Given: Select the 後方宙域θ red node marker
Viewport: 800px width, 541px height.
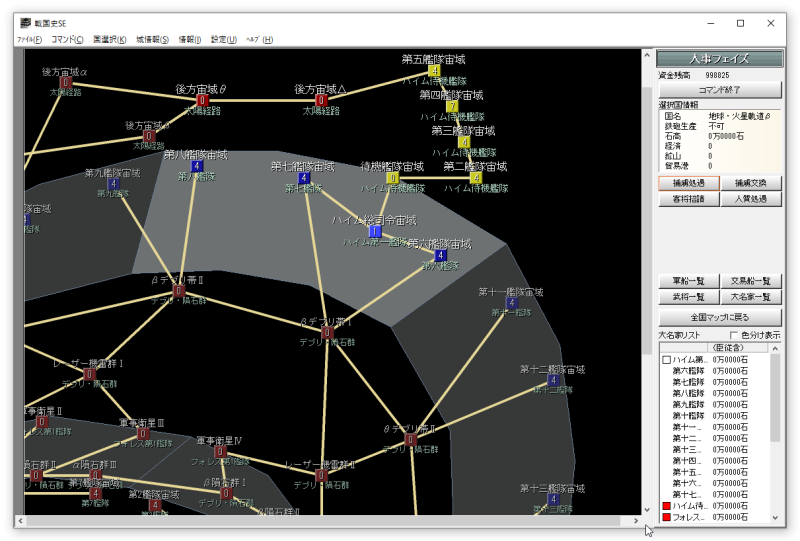Looking at the screenshot, I should point(202,101).
